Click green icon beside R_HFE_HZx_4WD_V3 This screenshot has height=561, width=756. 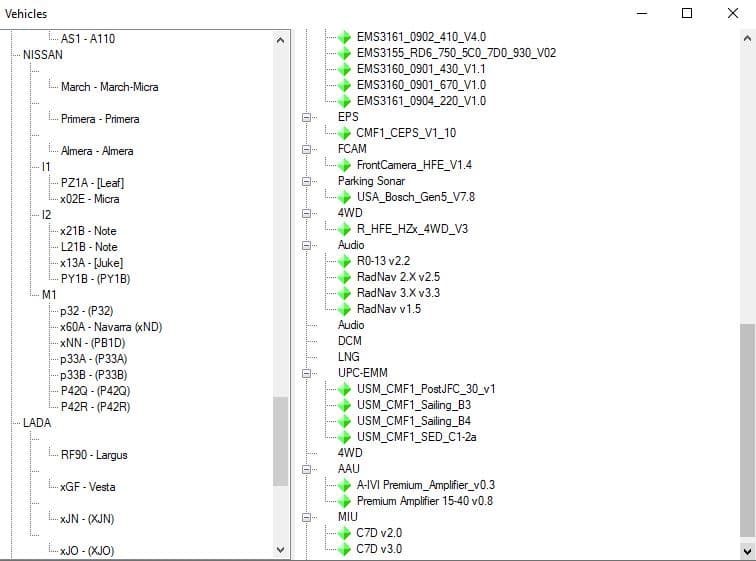pos(344,229)
